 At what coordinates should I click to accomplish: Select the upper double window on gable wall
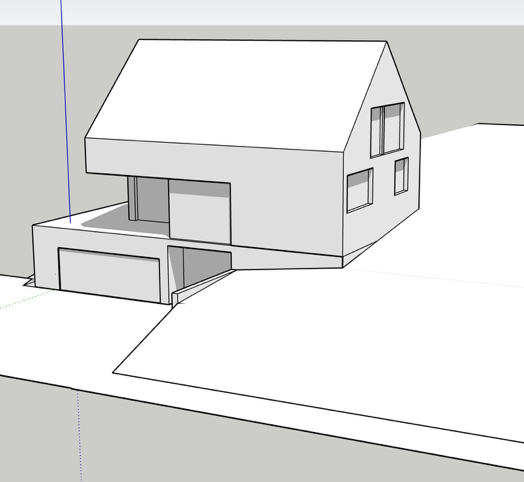(x=387, y=130)
